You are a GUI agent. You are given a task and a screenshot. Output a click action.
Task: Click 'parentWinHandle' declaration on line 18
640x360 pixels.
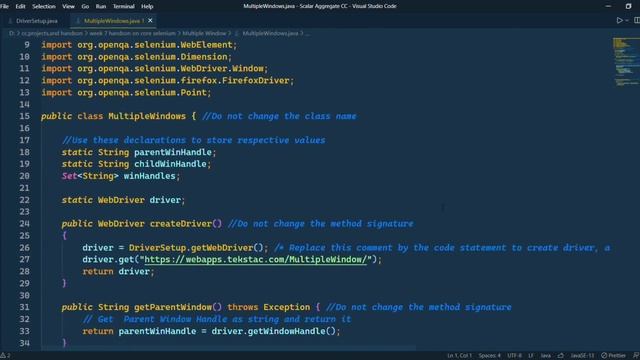173,152
